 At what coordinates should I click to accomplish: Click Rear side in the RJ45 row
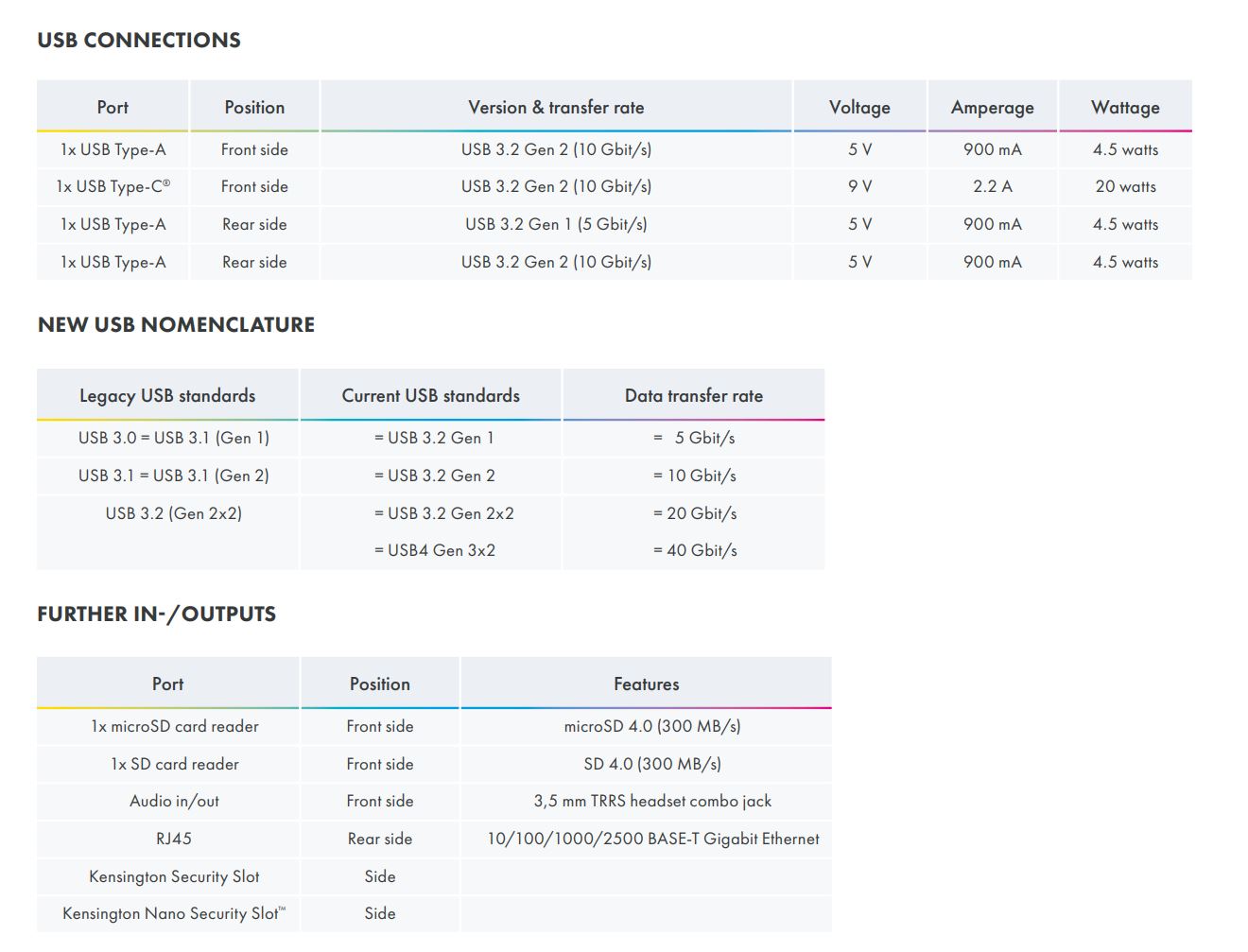point(380,839)
